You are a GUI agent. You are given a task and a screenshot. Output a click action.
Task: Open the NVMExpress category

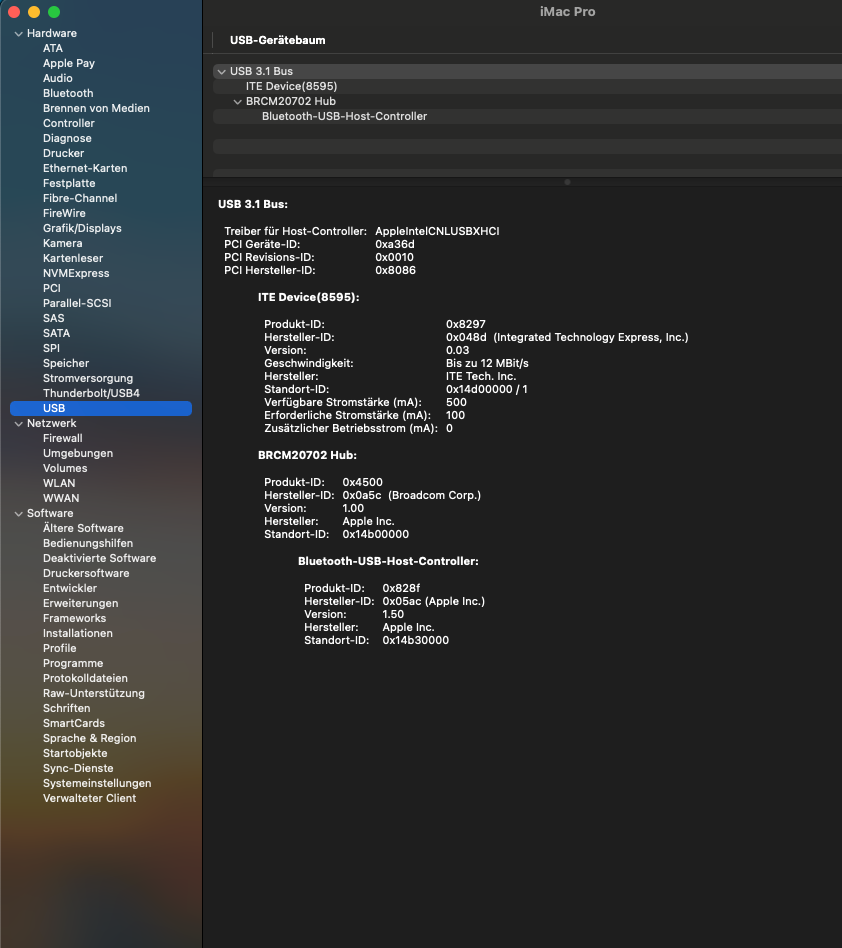76,273
